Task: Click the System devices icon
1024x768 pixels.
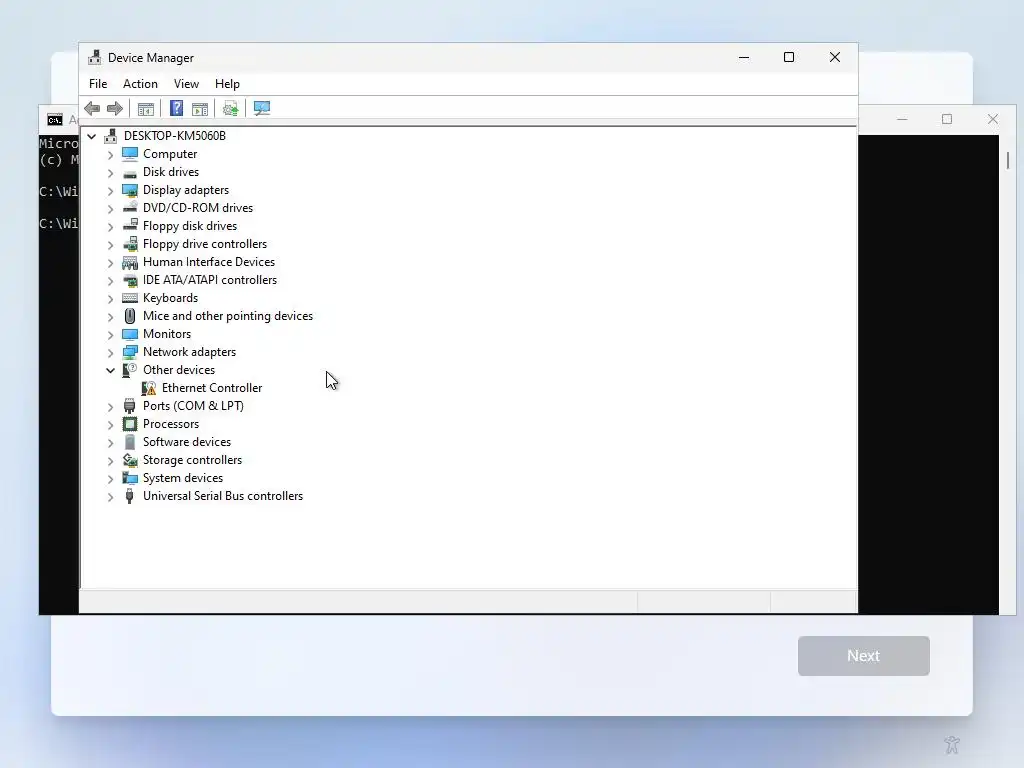Action: 130,479
